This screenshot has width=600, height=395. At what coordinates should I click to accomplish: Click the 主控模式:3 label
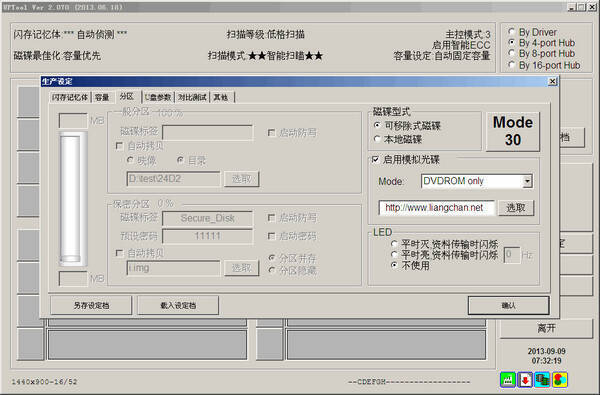click(468, 34)
